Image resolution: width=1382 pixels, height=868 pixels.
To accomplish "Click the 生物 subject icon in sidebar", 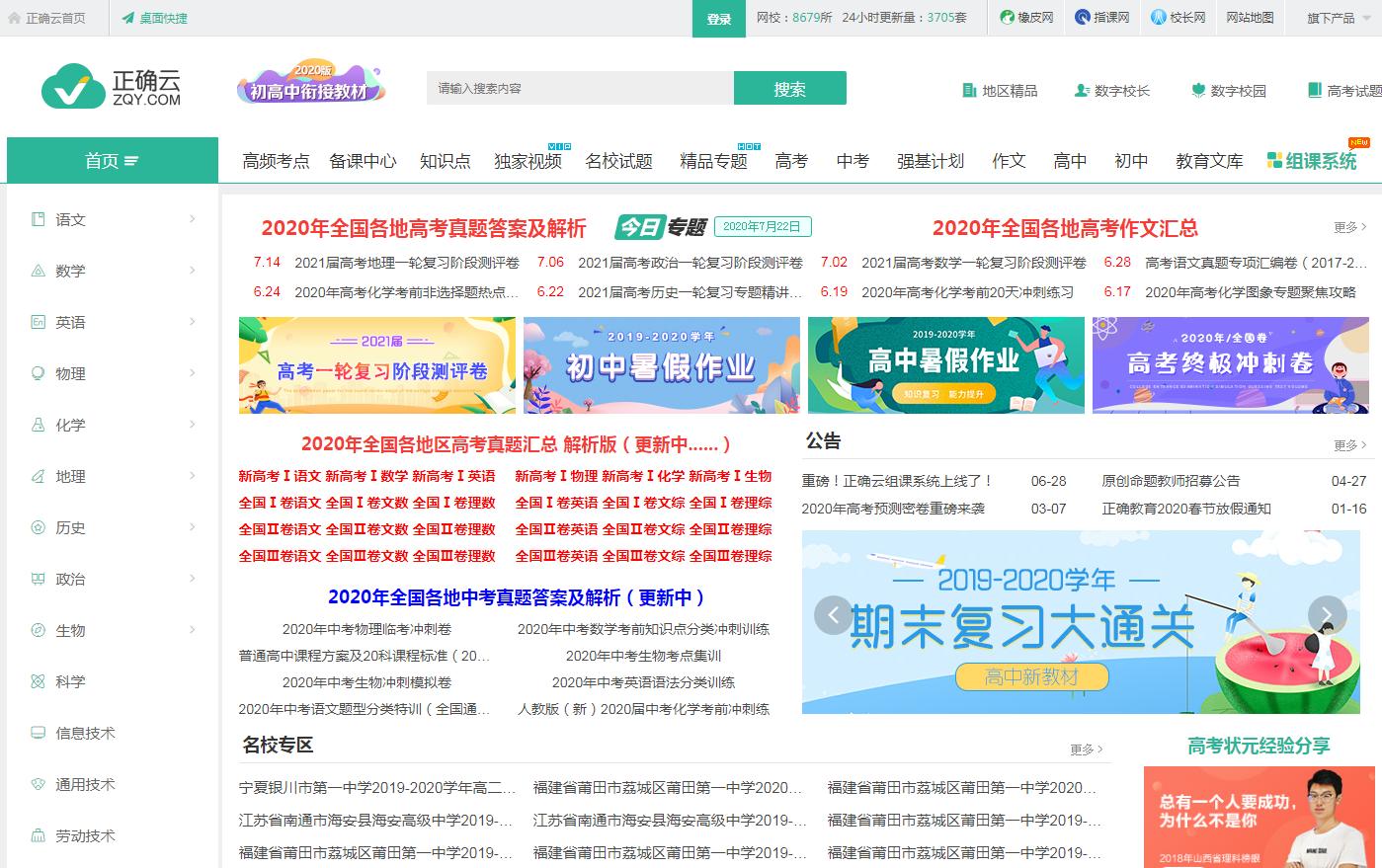I will tap(40, 630).
